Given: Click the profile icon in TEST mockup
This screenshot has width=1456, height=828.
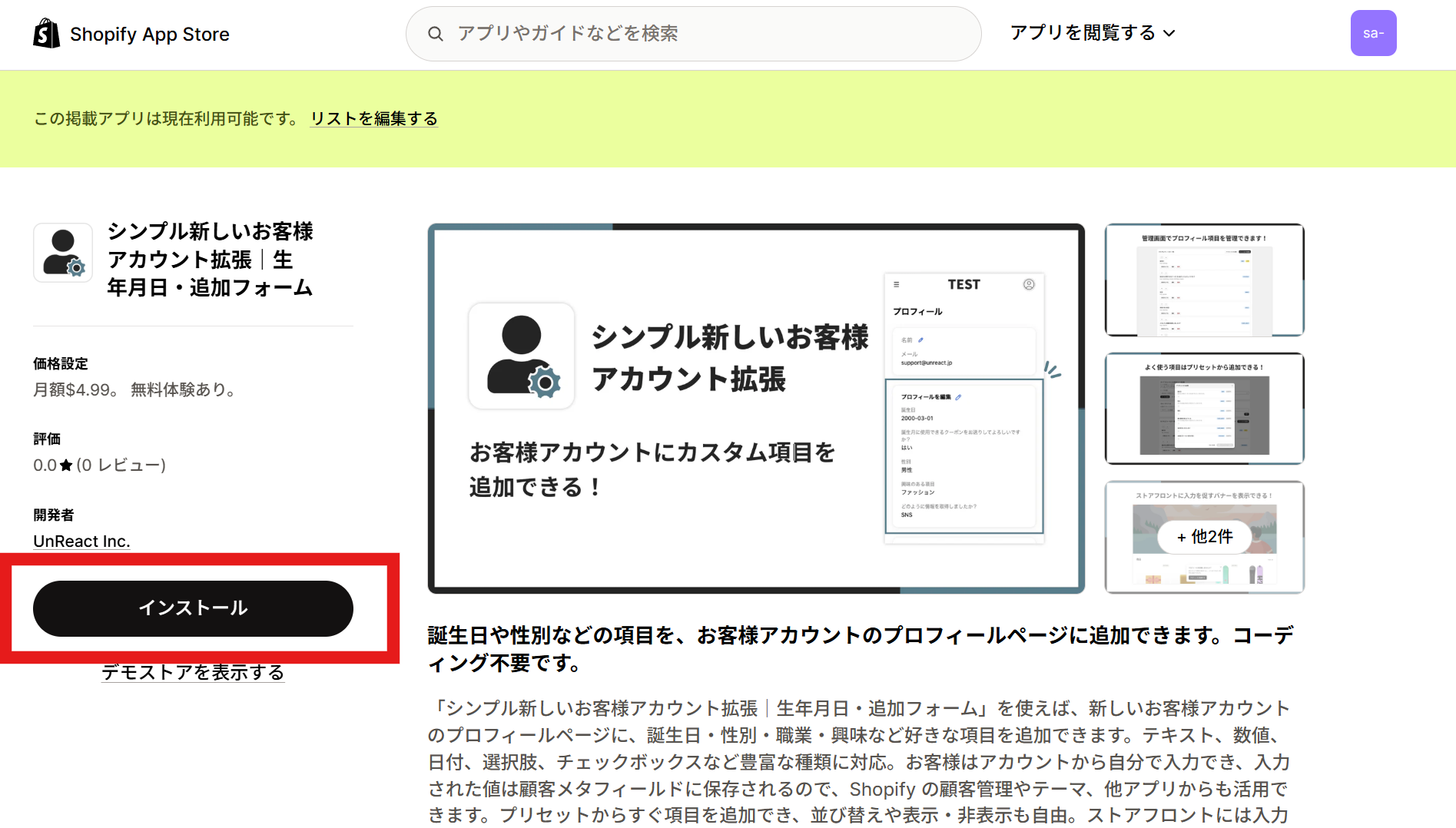Looking at the screenshot, I should [x=1029, y=284].
